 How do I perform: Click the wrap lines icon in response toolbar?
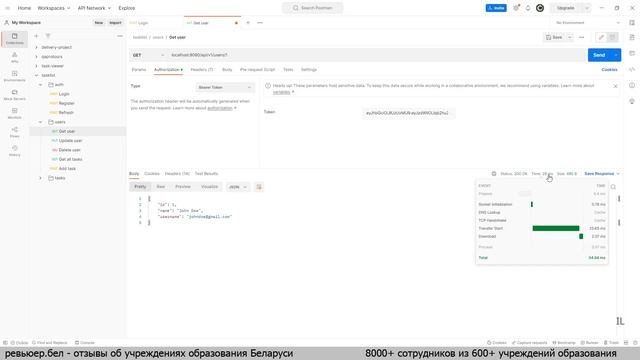pyautogui.click(x=259, y=187)
